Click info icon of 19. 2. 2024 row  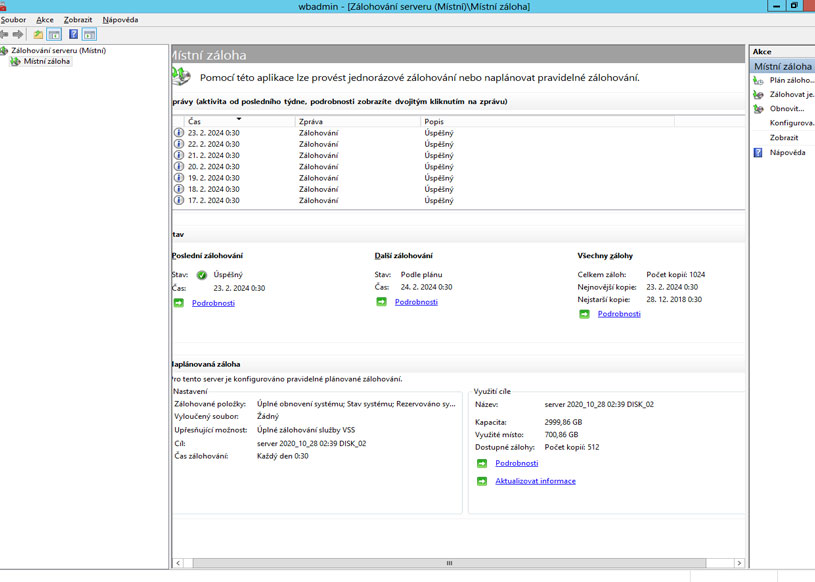click(x=179, y=178)
